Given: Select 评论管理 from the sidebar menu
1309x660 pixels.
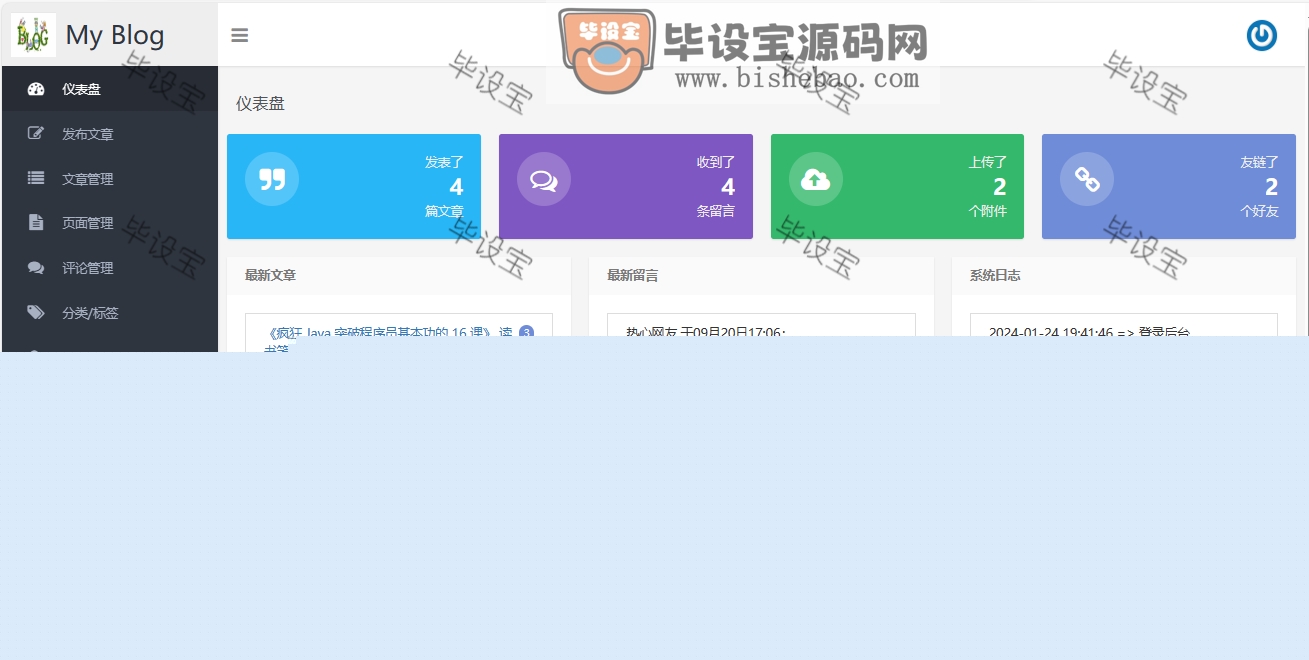Looking at the screenshot, I should (87, 267).
